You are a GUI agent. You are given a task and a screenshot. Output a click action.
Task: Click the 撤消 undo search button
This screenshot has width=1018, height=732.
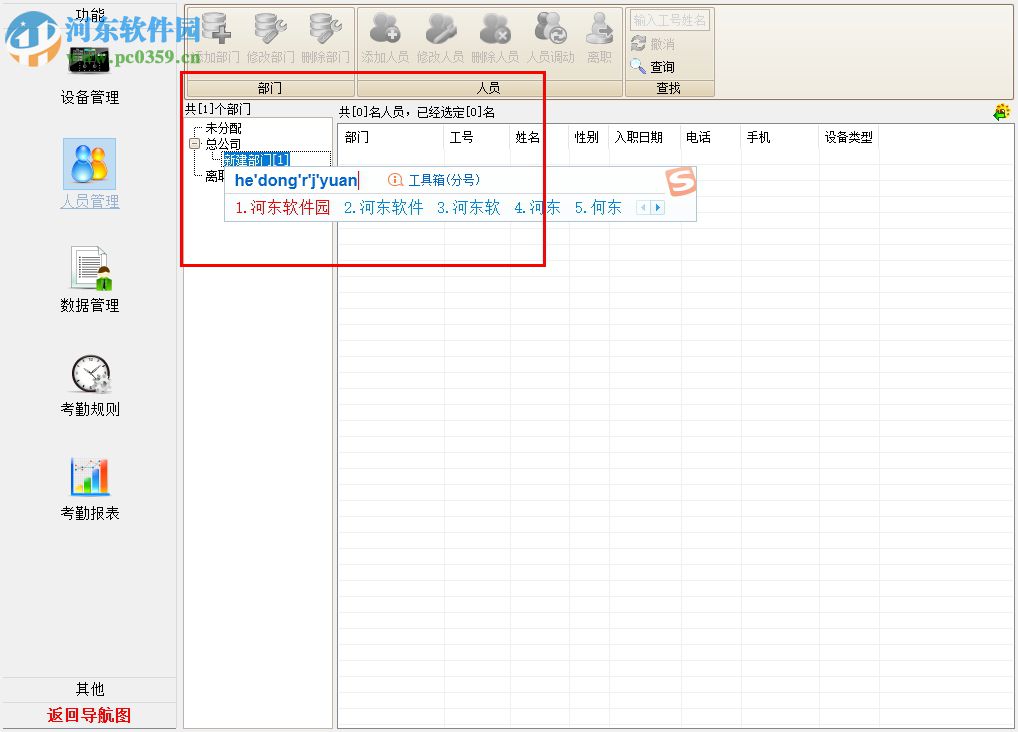pyautogui.click(x=653, y=44)
